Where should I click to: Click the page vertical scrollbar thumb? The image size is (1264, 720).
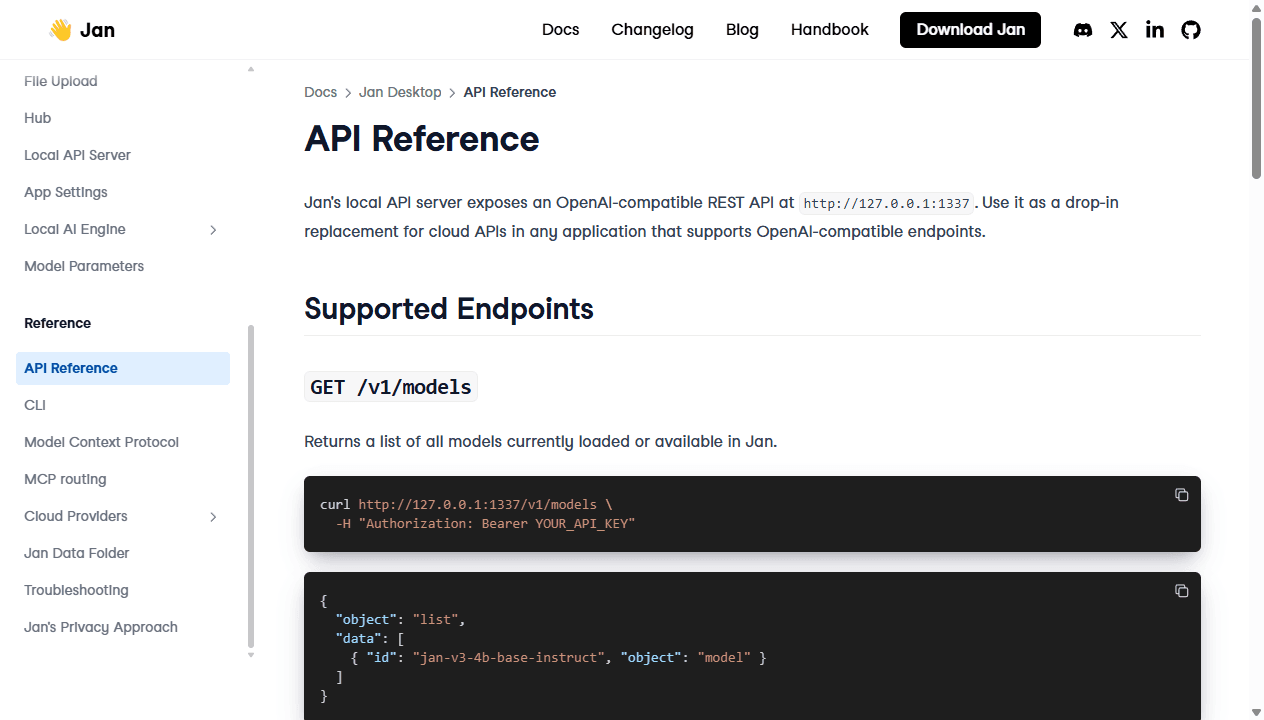click(x=1257, y=98)
